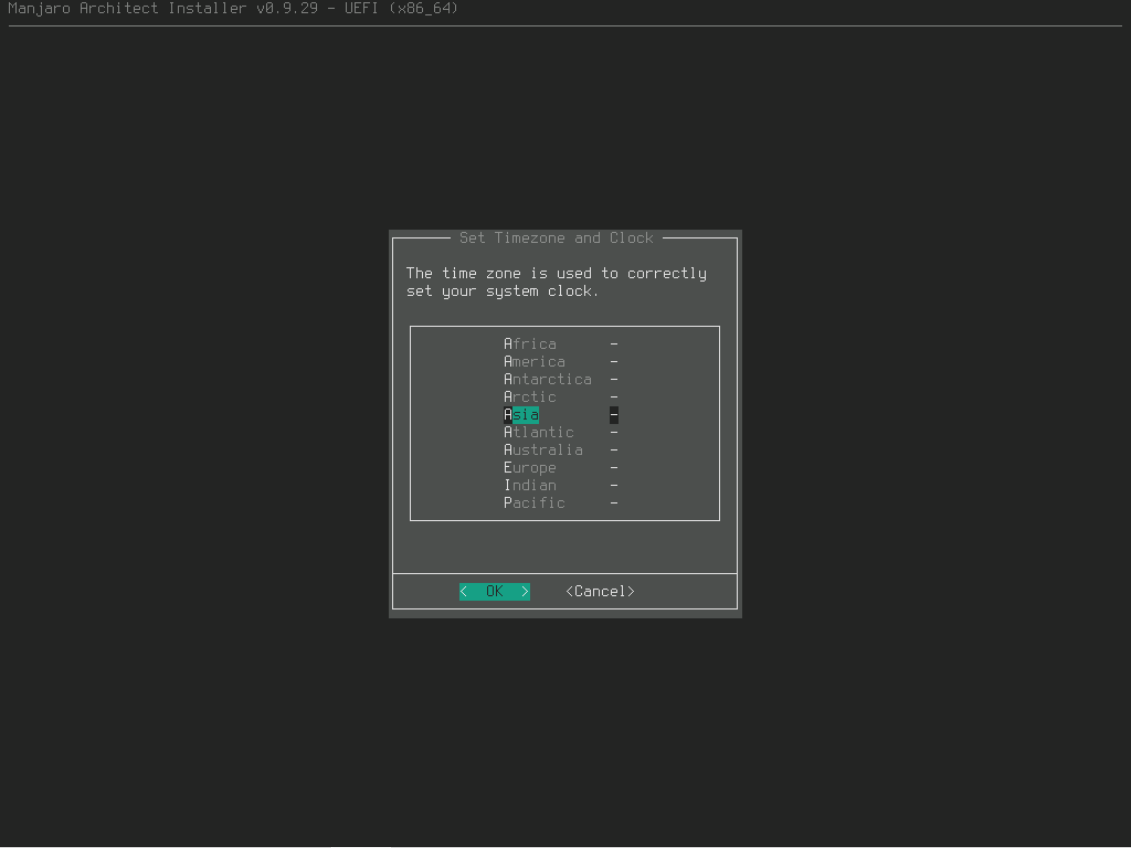The image size is (1131, 848).
Task: Select Australia from the list
Action: [x=543, y=450]
